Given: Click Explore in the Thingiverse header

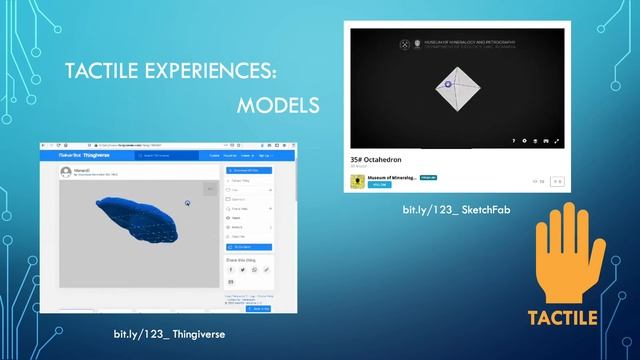Looking at the screenshot, I should pyautogui.click(x=214, y=156).
